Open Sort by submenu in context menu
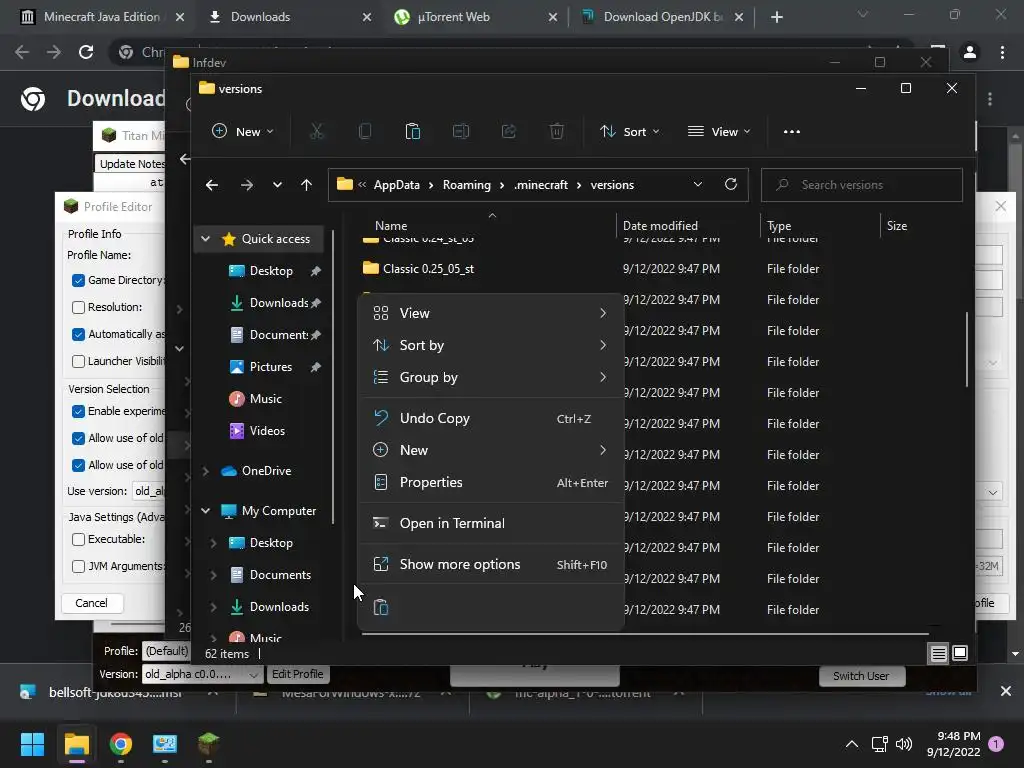 click(x=490, y=345)
